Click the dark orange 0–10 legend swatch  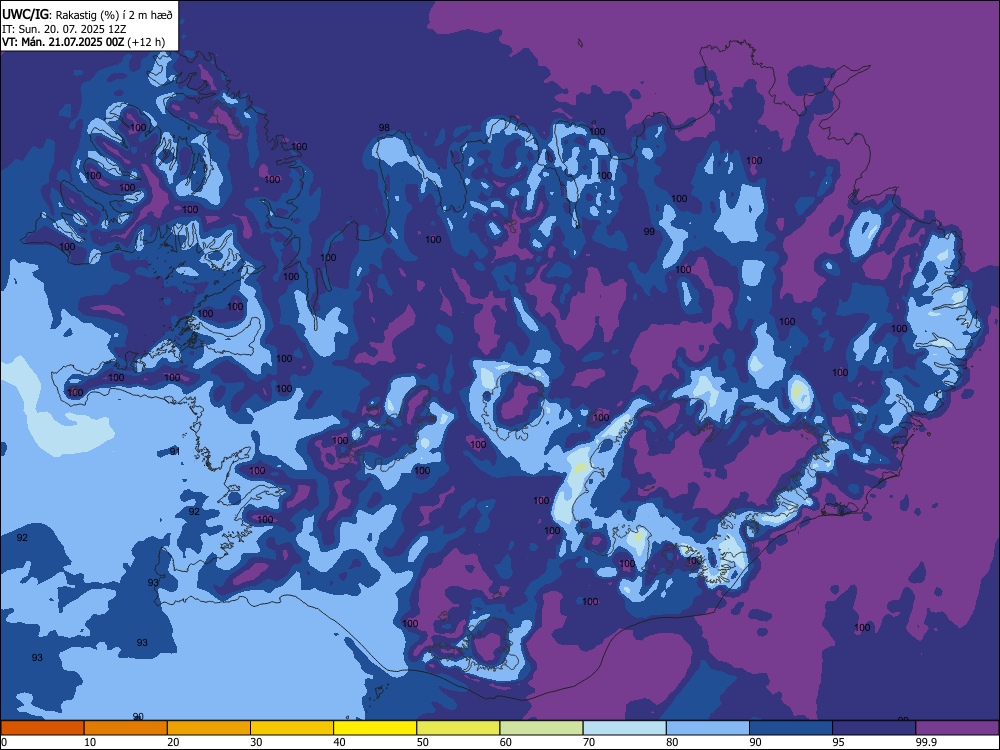[42, 728]
